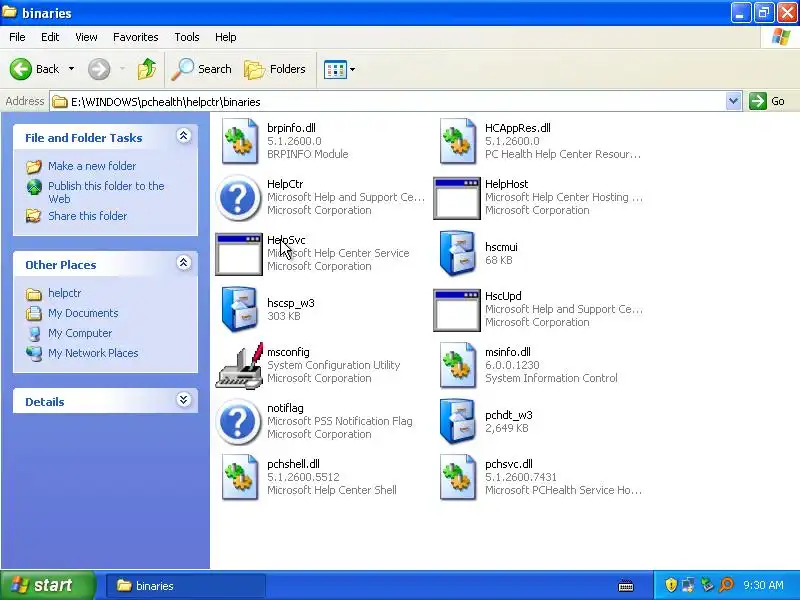This screenshot has width=800, height=600.
Task: Open My Documents link
Action: pos(83,313)
